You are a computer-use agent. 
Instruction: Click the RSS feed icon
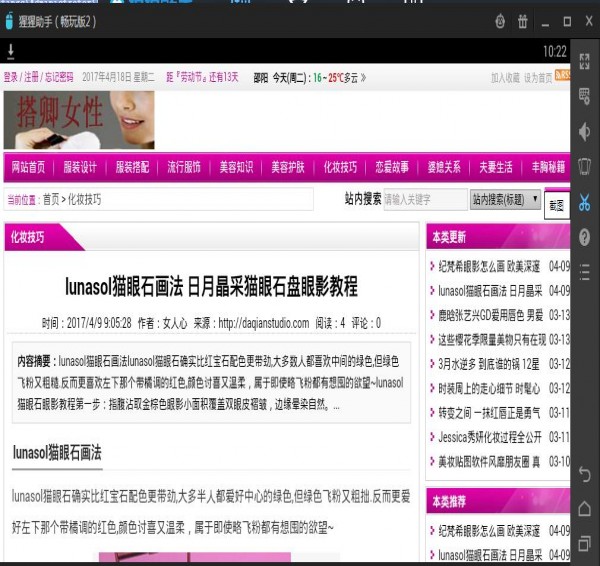[x=562, y=74]
